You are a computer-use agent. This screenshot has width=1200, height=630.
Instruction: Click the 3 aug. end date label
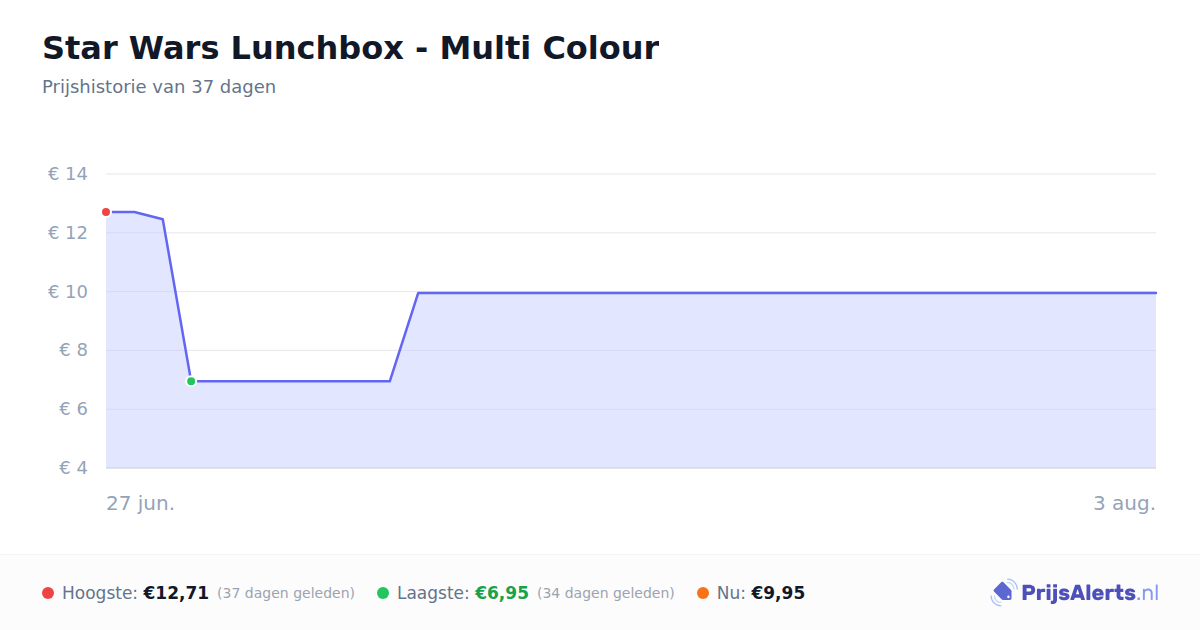1124,503
